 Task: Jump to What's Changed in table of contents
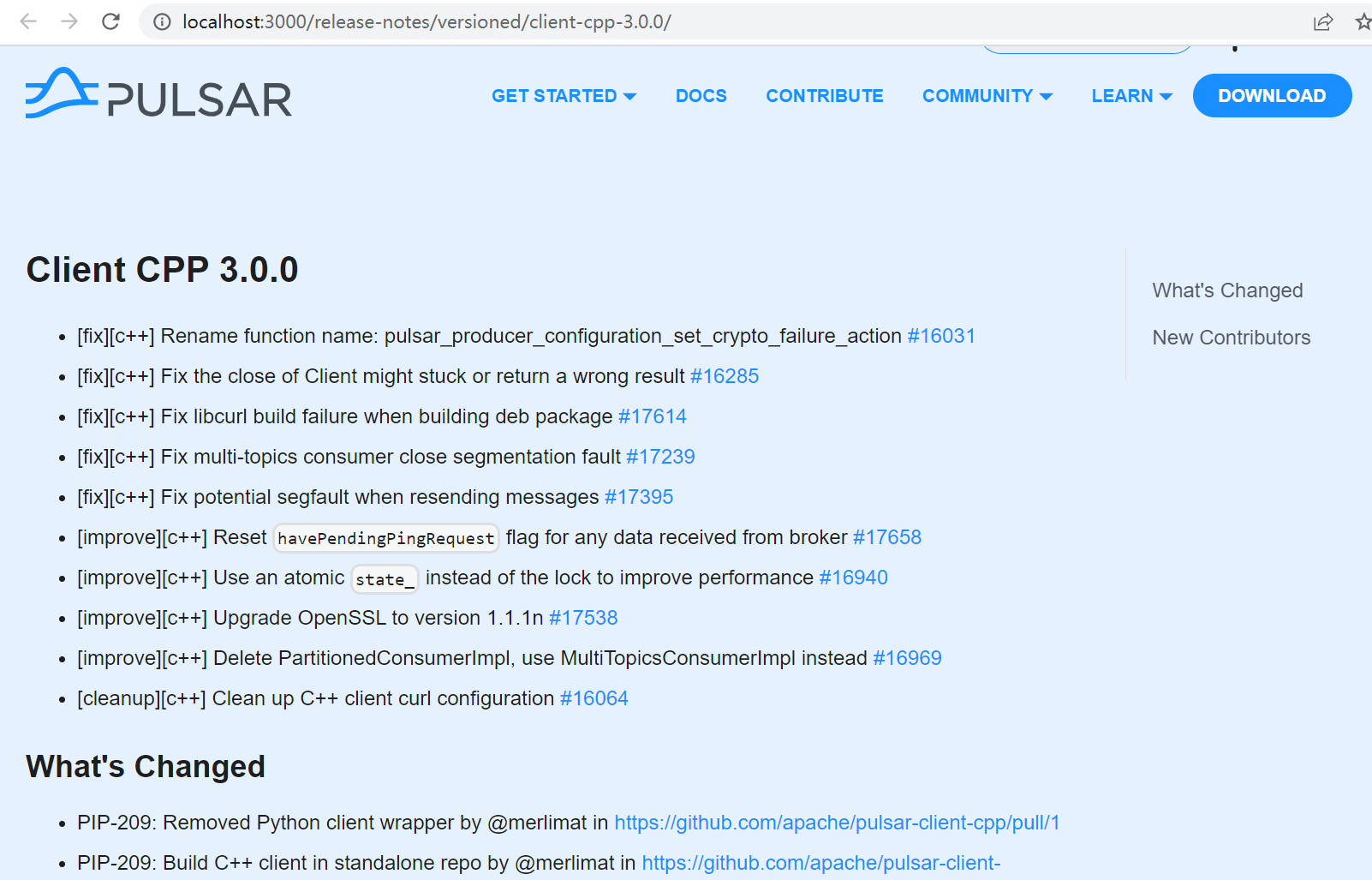pyautogui.click(x=1227, y=290)
